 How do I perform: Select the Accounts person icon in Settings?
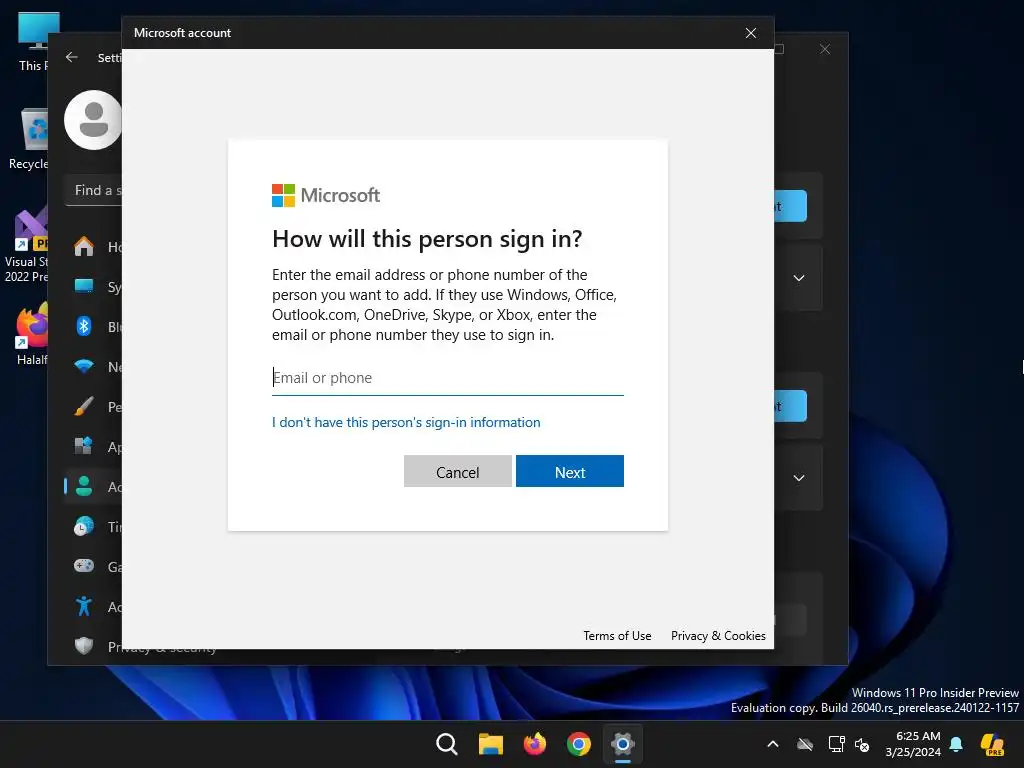[84, 487]
